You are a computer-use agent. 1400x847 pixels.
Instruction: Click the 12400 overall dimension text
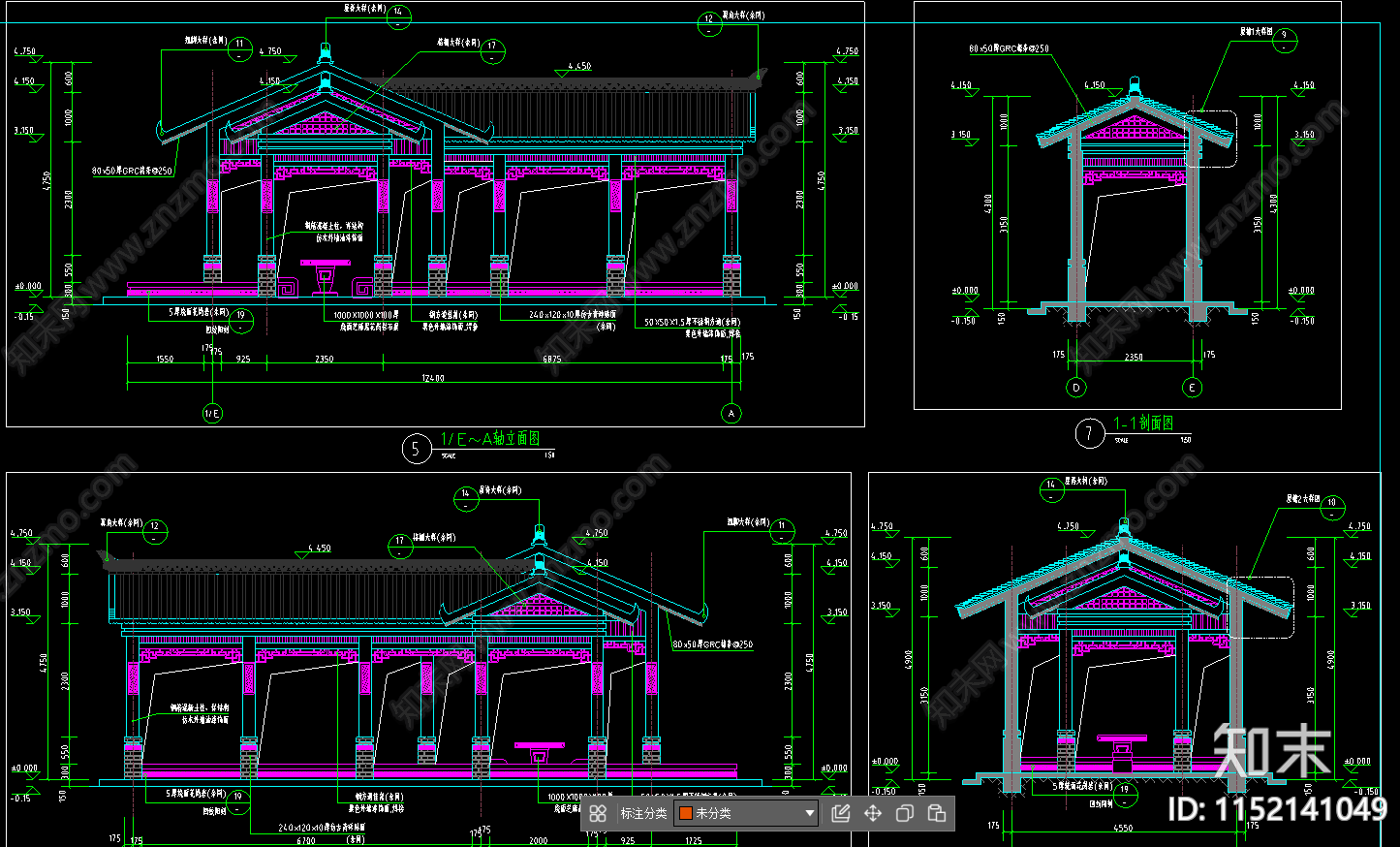pyautogui.click(x=433, y=378)
